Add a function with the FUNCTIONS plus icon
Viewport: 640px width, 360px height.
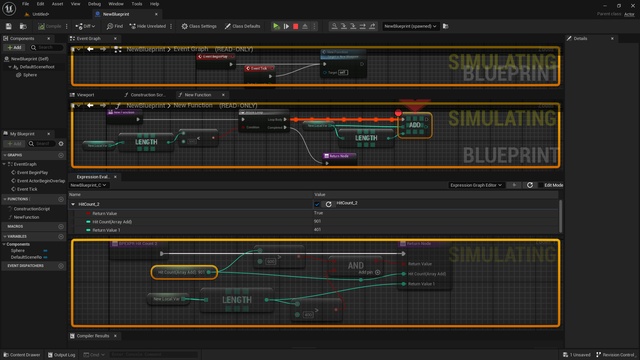[x=61, y=199]
